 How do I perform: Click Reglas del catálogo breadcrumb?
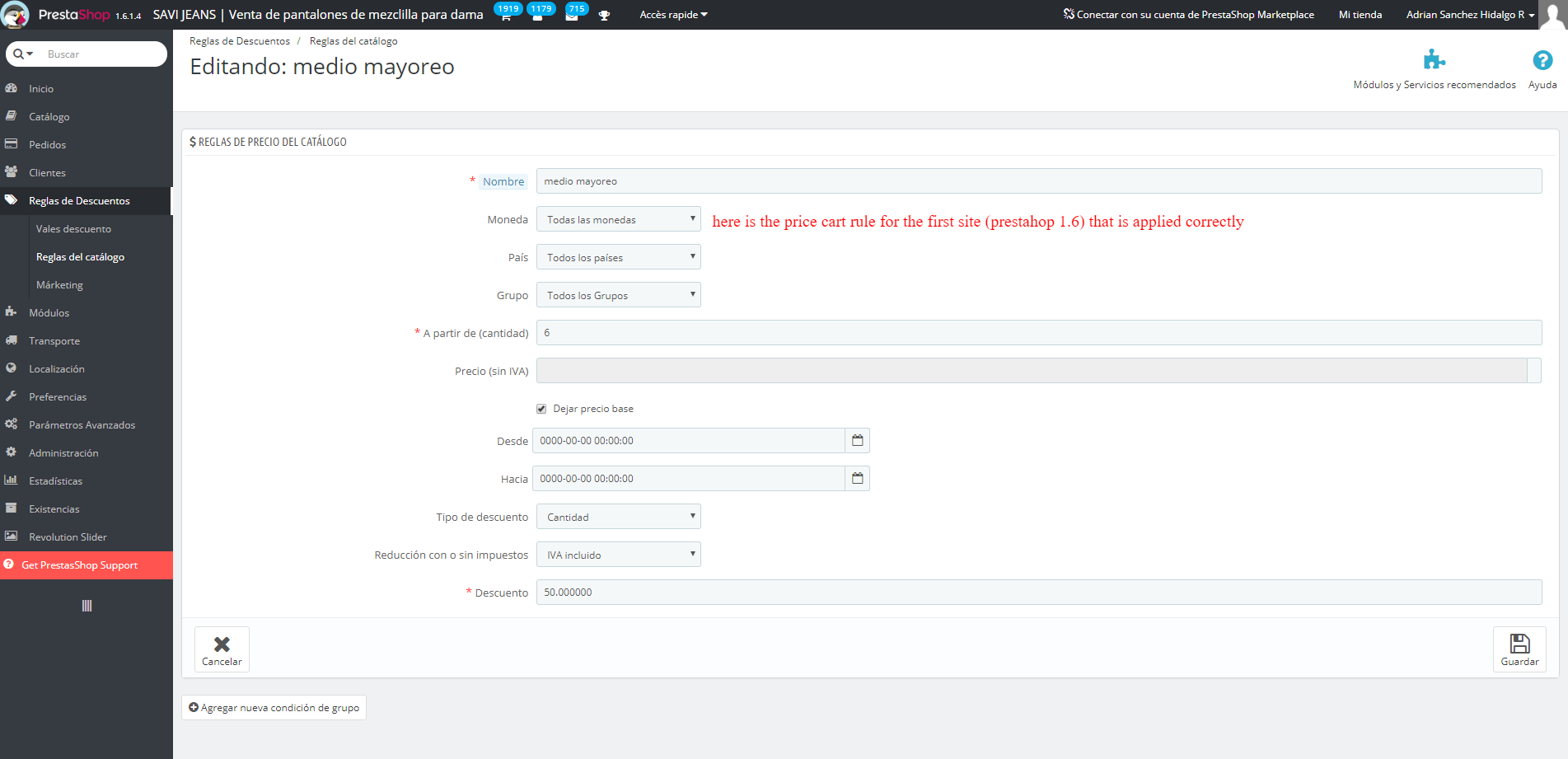point(353,41)
